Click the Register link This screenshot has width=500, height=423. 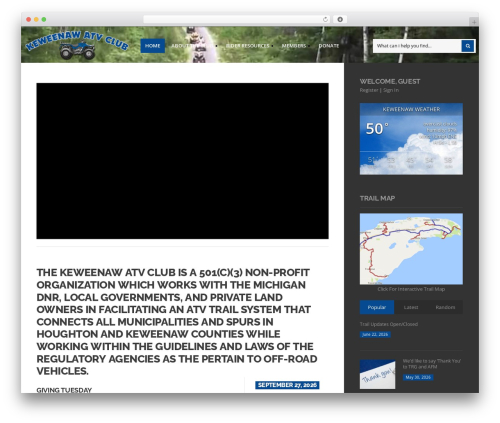(x=369, y=90)
